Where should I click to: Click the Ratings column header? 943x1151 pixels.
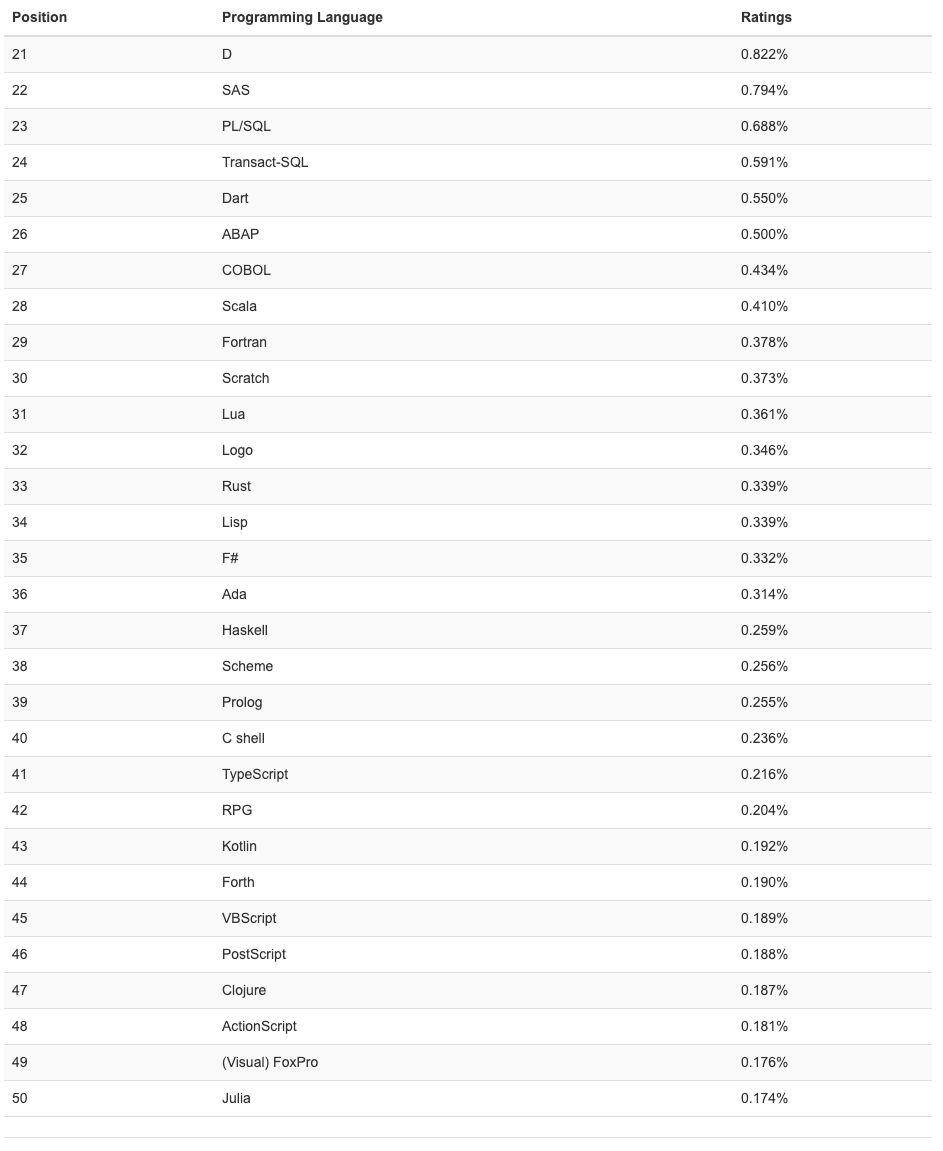(x=766, y=17)
